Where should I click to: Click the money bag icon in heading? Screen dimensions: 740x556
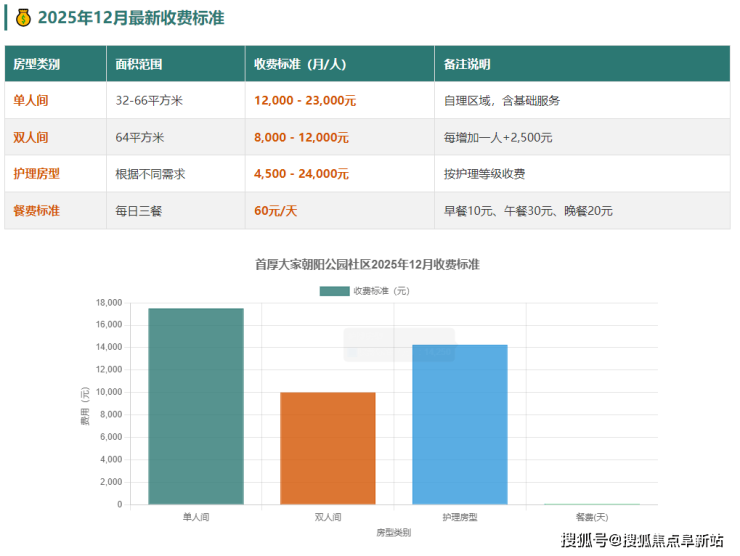(x=23, y=17)
